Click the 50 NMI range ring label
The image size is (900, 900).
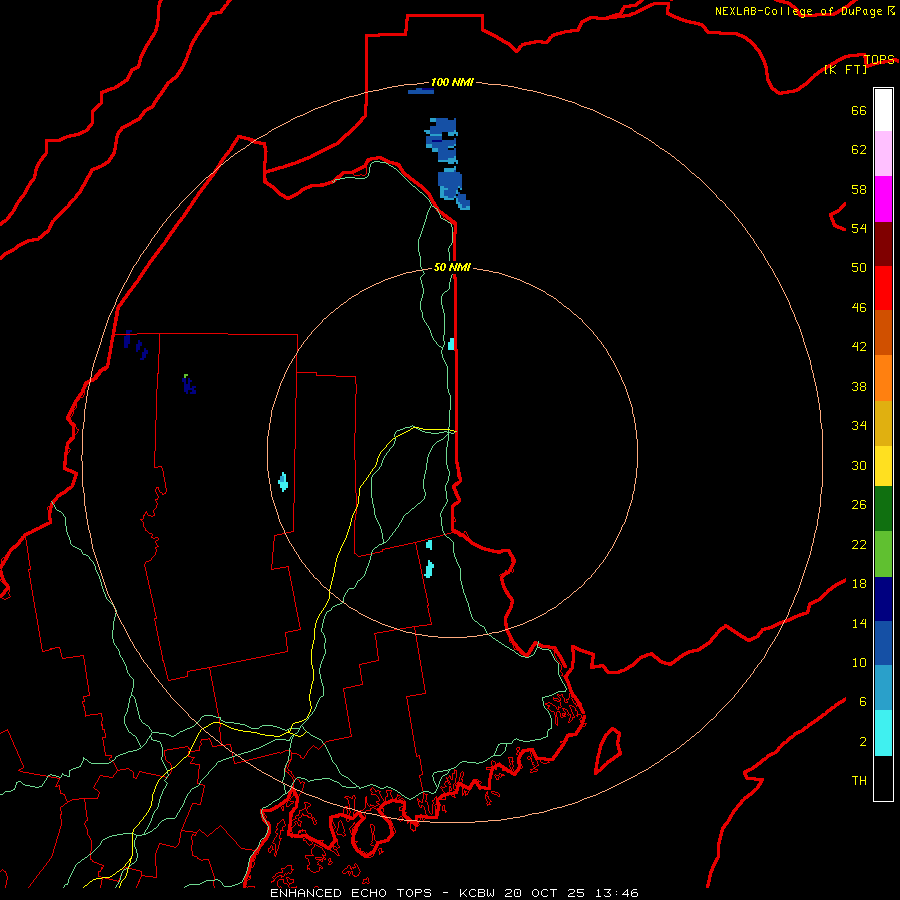(x=452, y=267)
